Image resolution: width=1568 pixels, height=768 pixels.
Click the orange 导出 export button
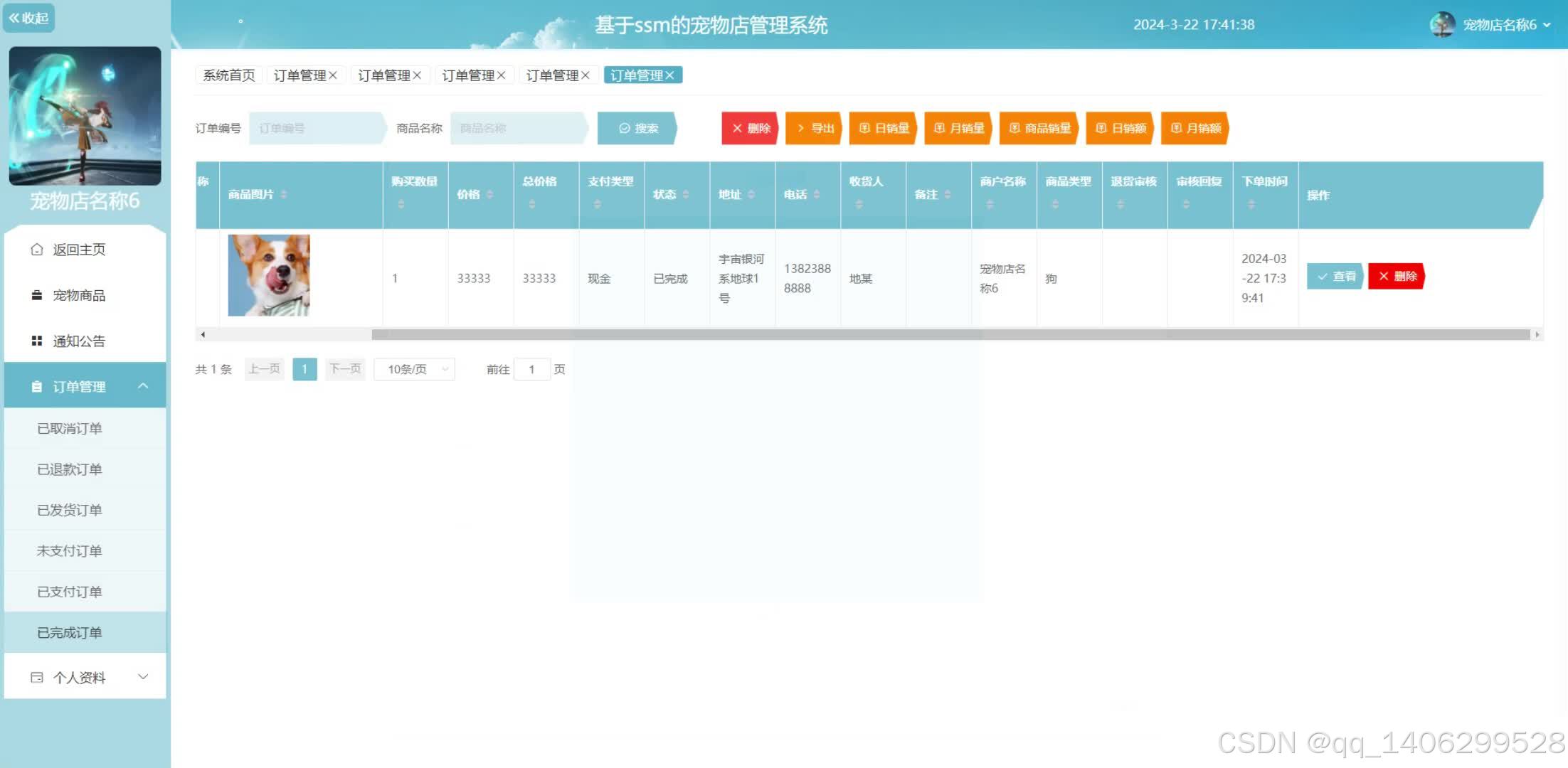(x=814, y=128)
